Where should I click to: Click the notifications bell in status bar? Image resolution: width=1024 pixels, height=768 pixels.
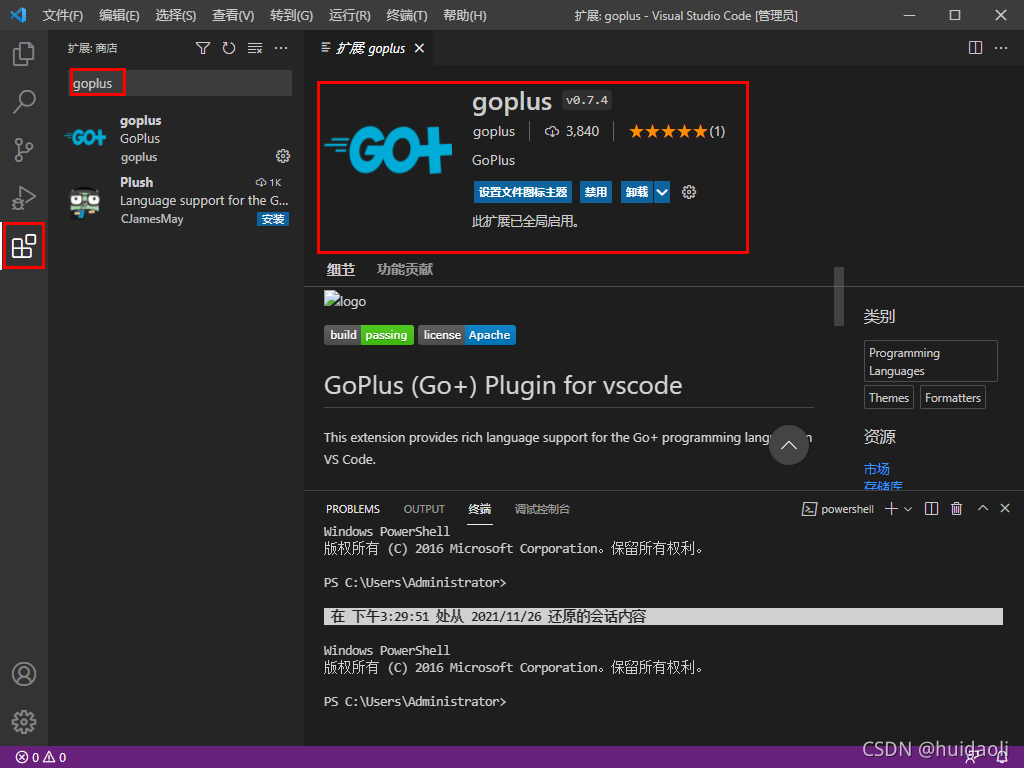point(1002,758)
